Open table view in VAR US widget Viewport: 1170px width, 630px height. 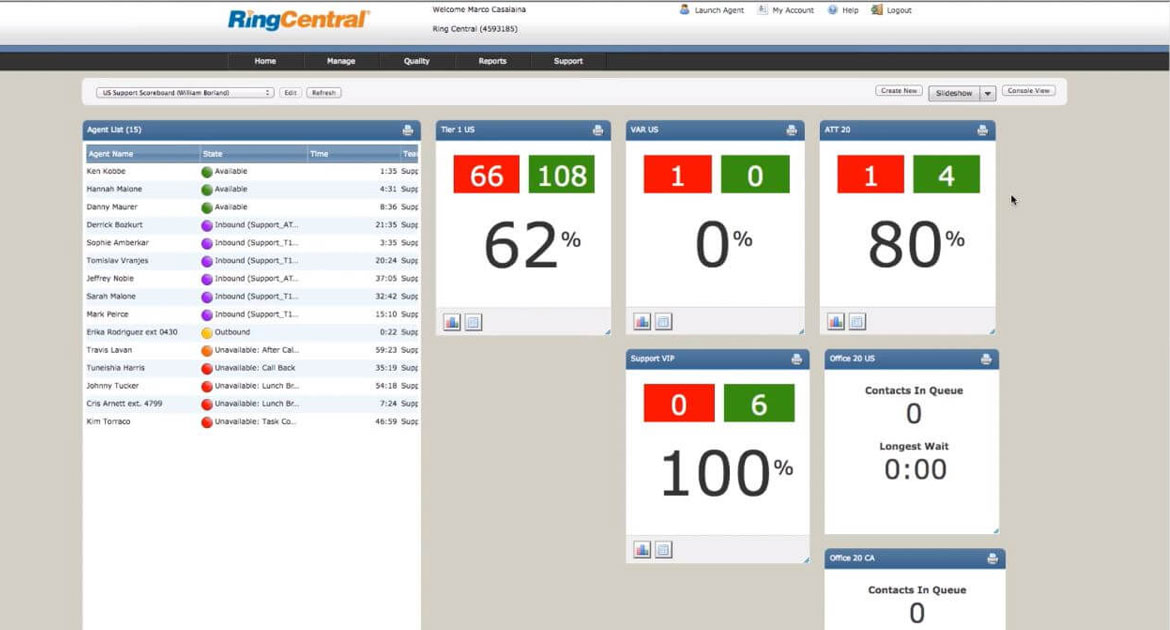(x=663, y=322)
